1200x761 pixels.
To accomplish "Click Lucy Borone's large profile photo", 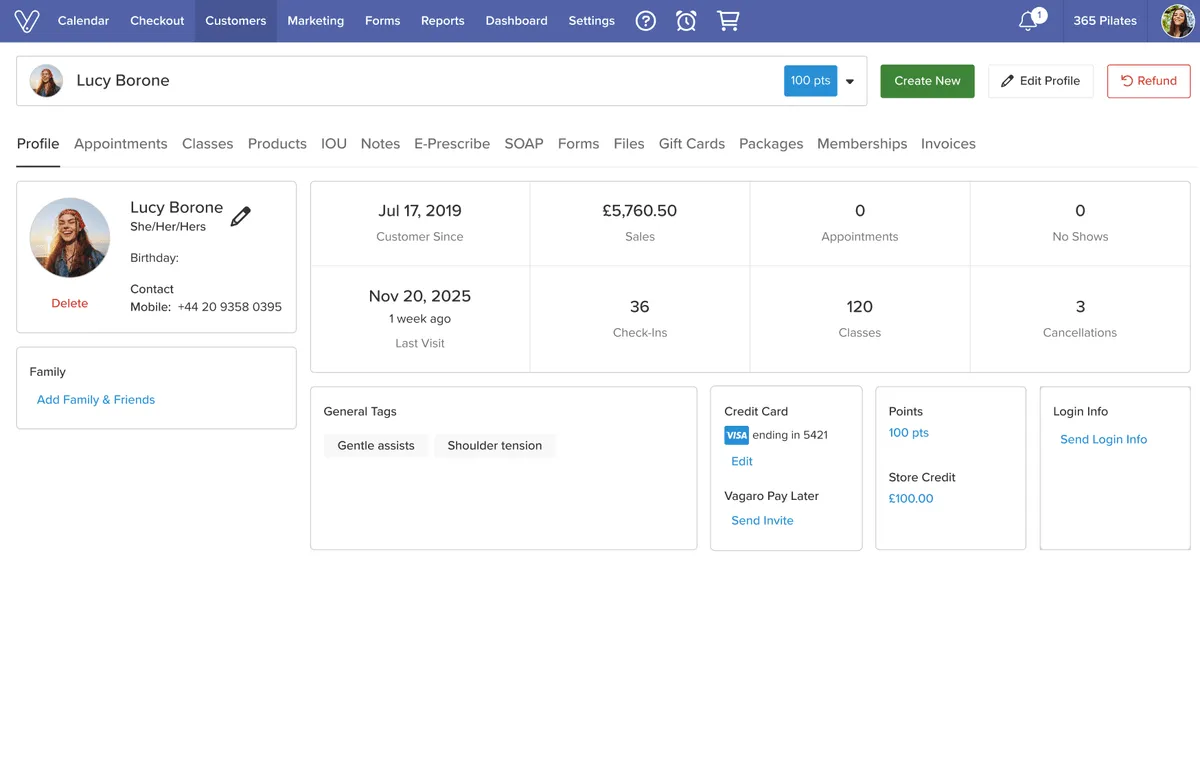I will click(70, 238).
